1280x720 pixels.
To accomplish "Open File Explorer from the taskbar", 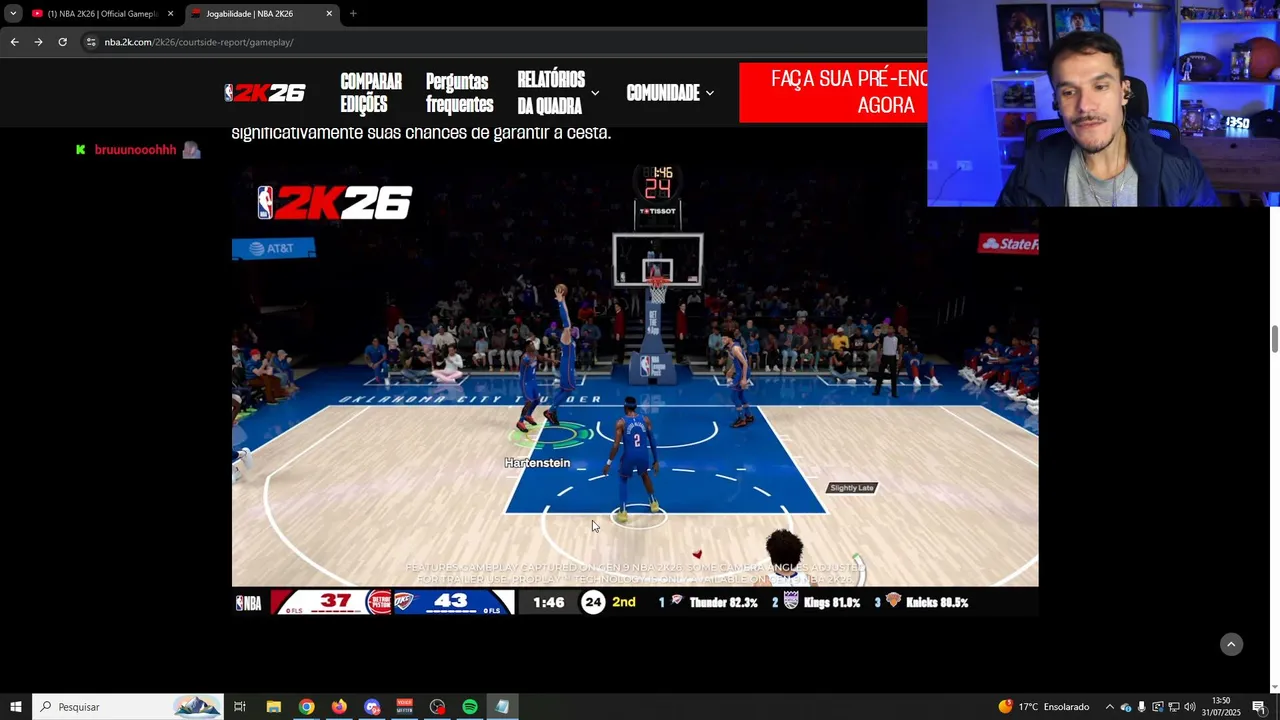I will coord(273,707).
